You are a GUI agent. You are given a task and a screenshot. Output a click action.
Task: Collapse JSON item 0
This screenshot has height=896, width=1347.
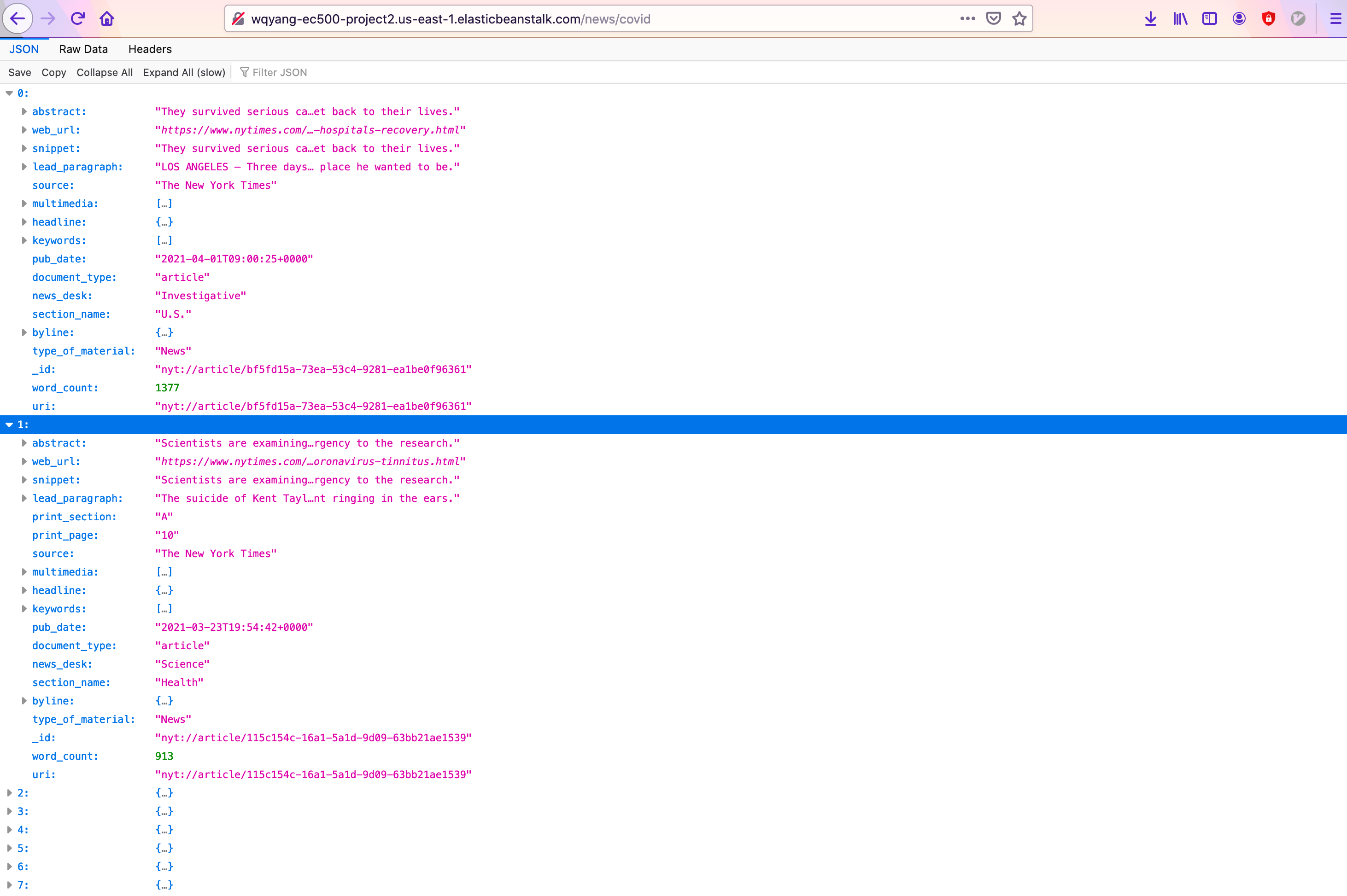coord(10,93)
